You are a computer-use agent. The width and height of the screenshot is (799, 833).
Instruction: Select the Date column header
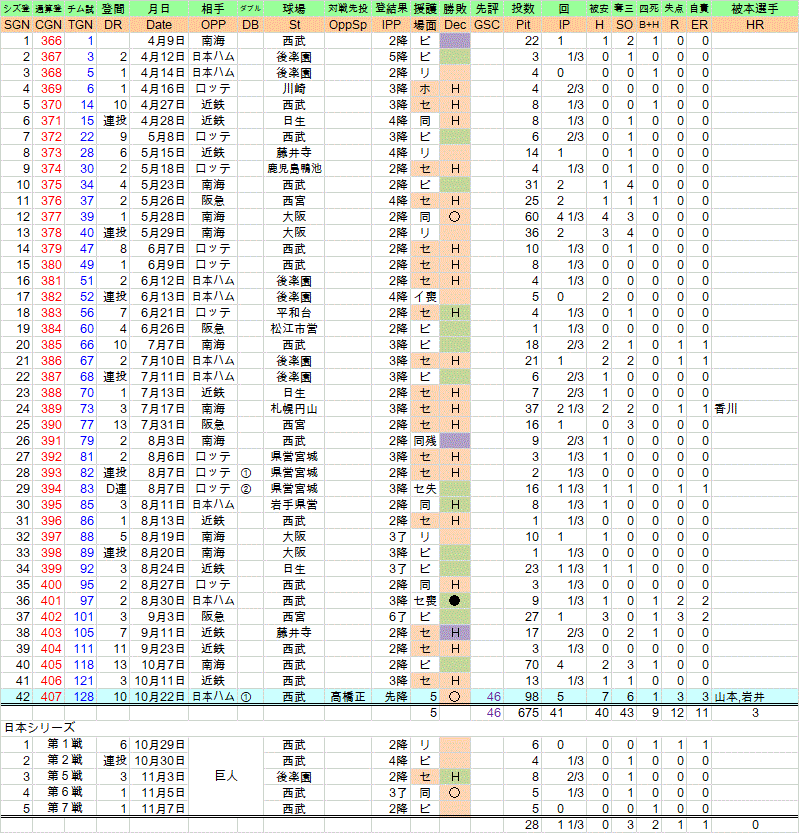pos(159,25)
